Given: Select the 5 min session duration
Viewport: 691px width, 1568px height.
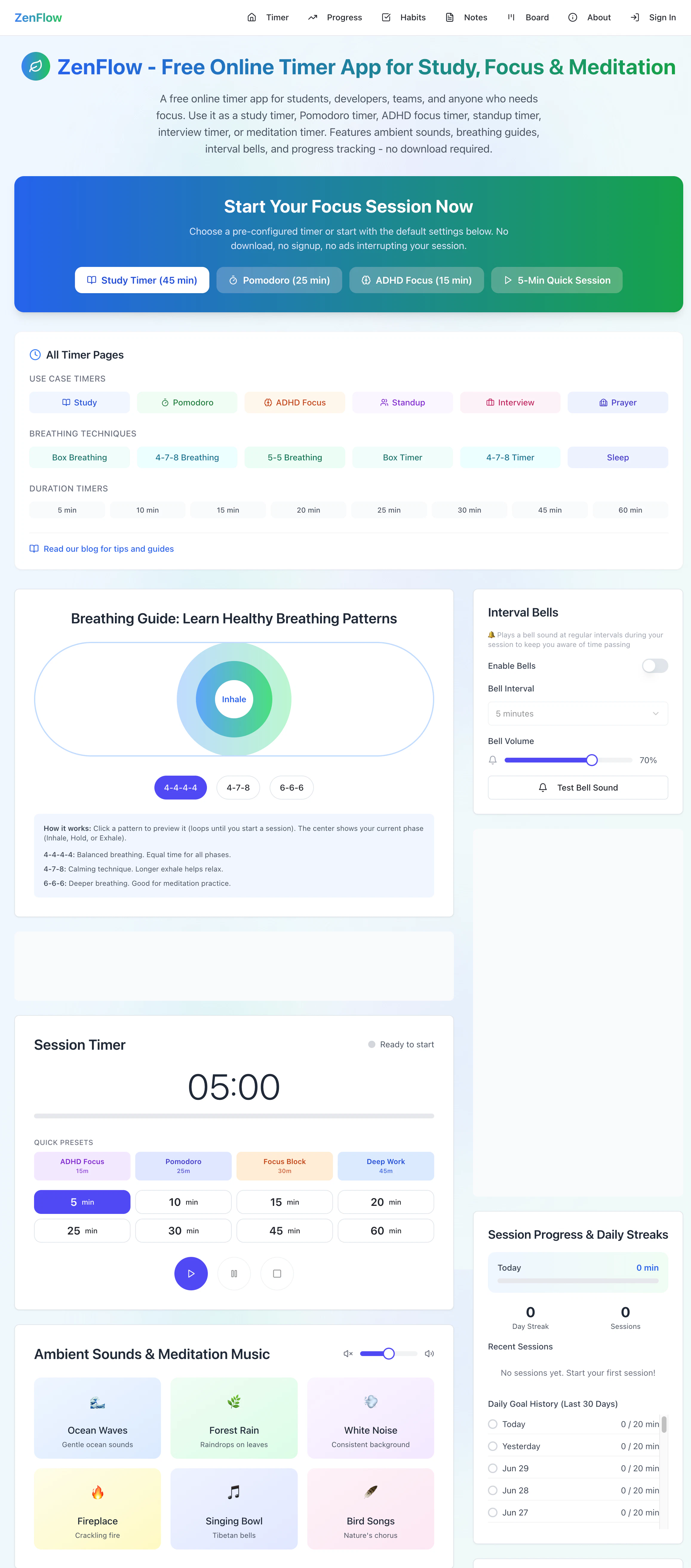Looking at the screenshot, I should (x=82, y=1202).
